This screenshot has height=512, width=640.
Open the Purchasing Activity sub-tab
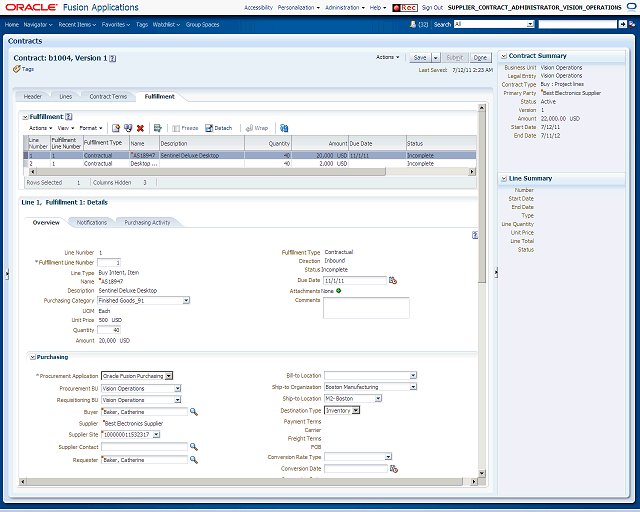point(147,223)
